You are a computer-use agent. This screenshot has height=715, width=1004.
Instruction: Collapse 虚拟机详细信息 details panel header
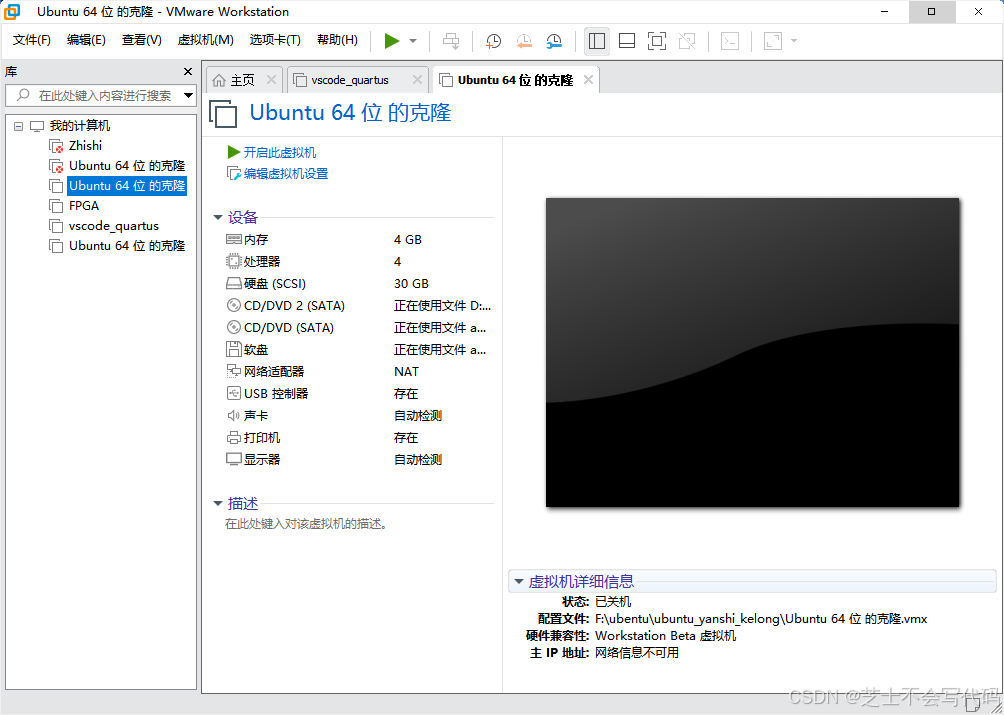[519, 581]
